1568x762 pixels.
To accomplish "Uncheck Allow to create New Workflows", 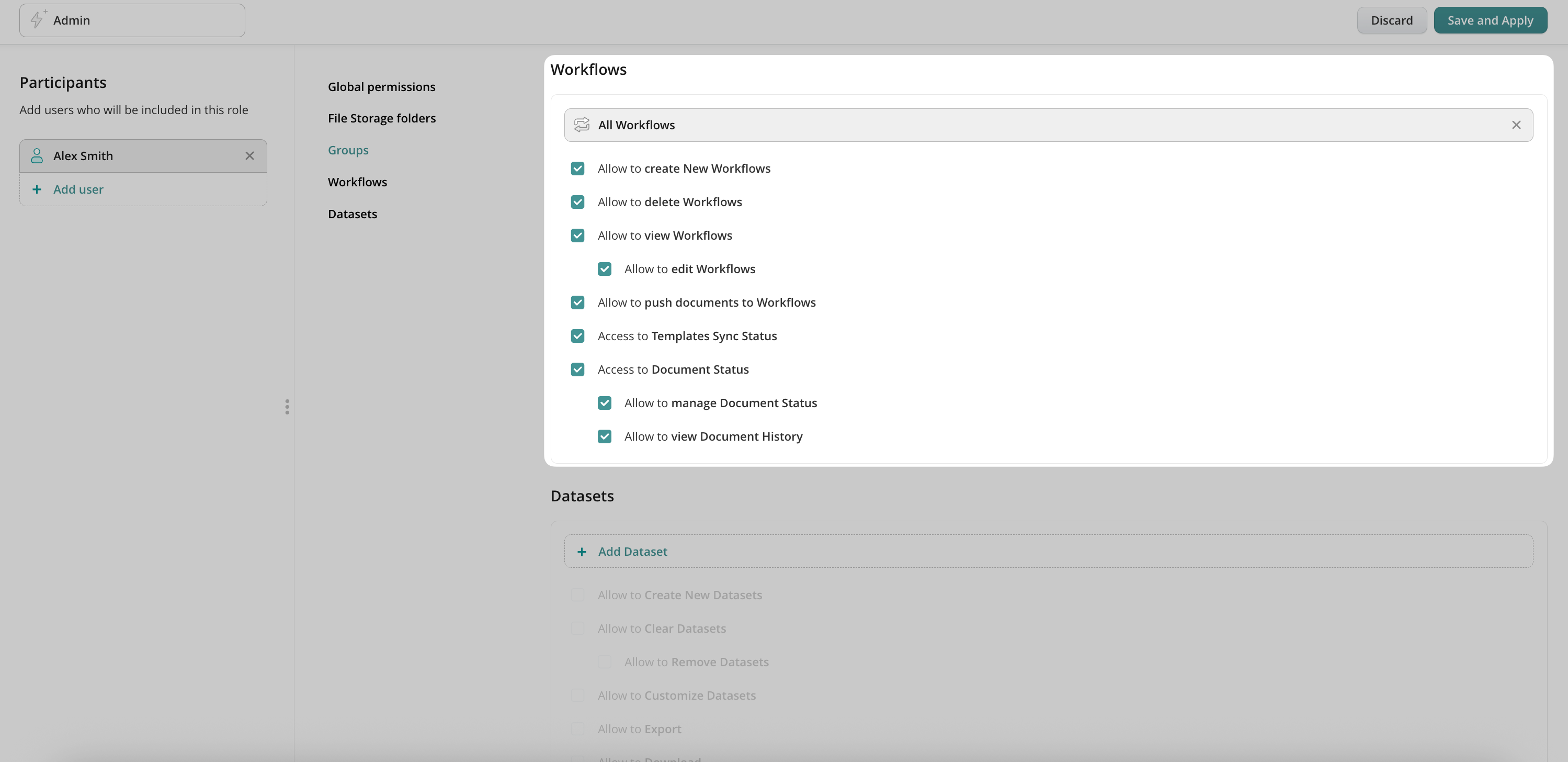I will [577, 169].
